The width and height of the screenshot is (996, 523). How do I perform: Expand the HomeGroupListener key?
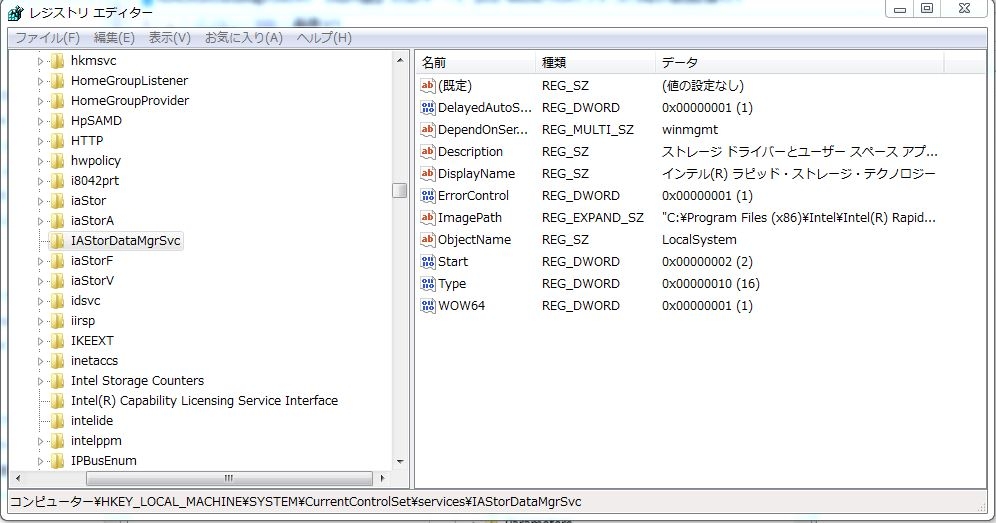pos(40,81)
